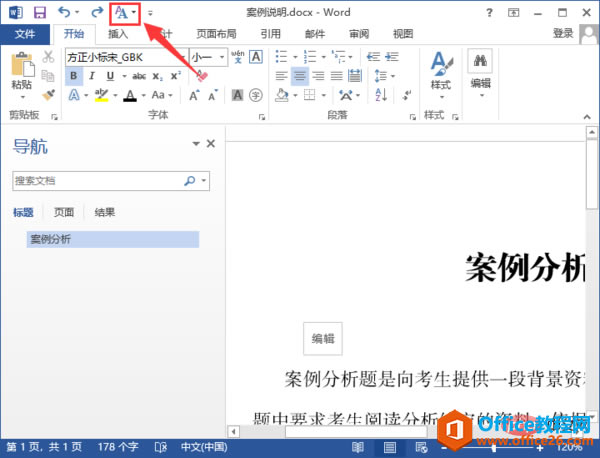600x458 pixels.
Task: Show the 页面 pages tab in navigation
Action: click(x=64, y=212)
